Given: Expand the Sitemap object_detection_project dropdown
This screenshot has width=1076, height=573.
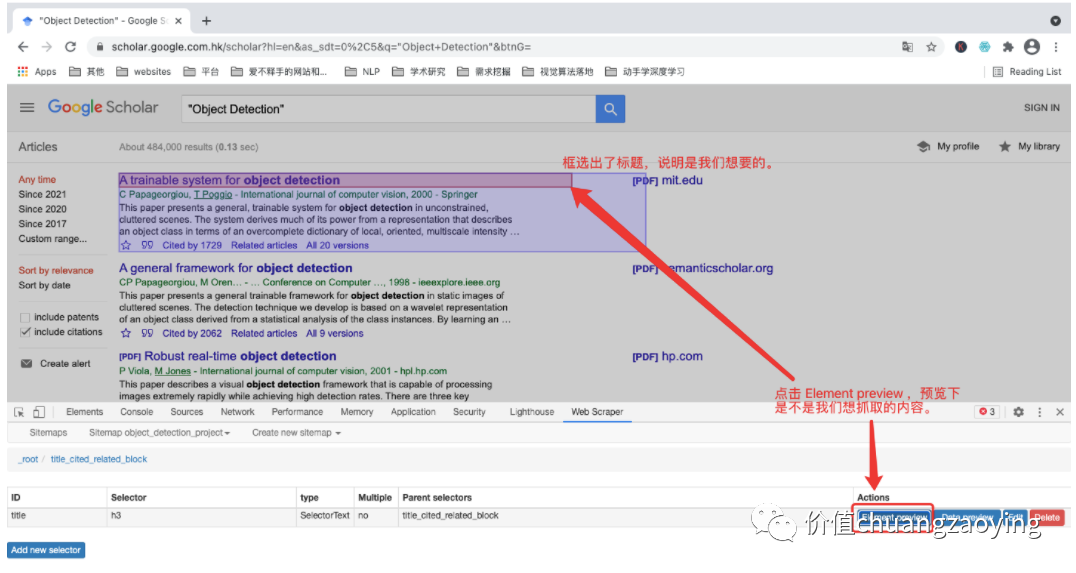Looking at the screenshot, I should 159,432.
